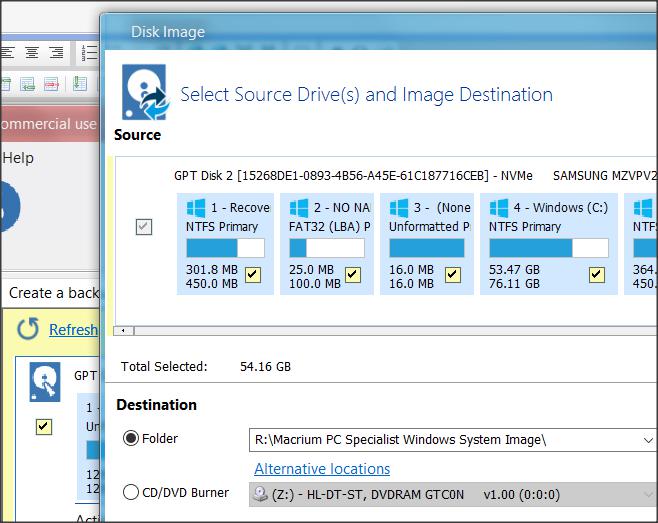
Task: Click the circular refresh arrow icon
Action: (28, 329)
